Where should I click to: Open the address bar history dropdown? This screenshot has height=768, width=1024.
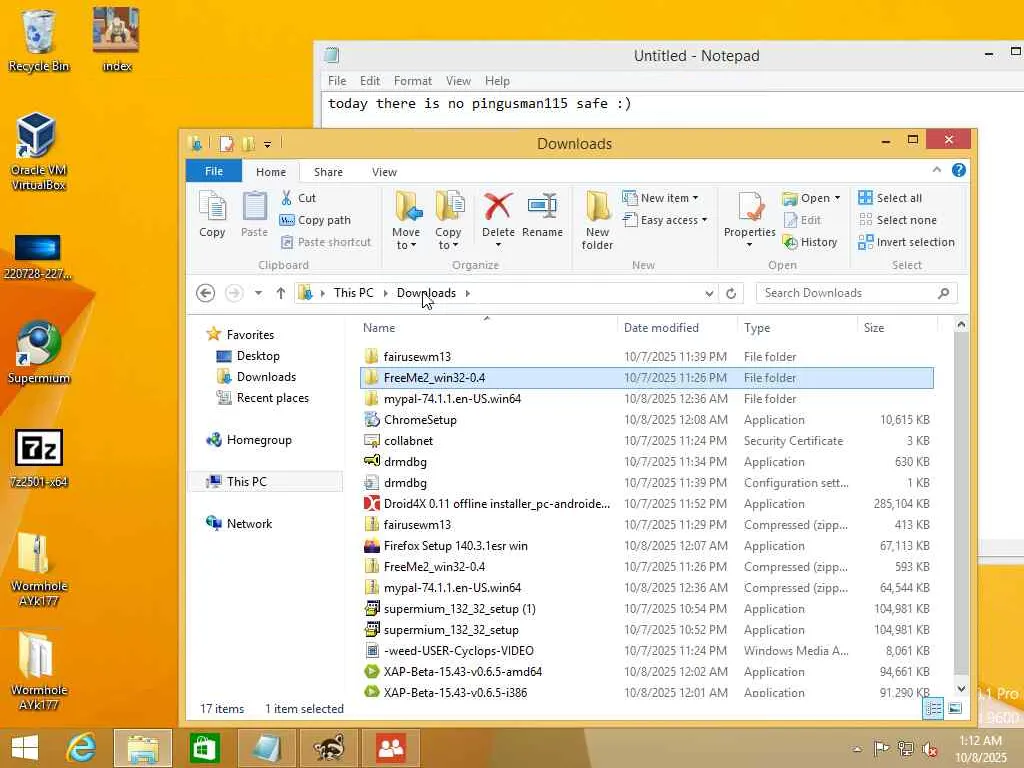click(709, 293)
